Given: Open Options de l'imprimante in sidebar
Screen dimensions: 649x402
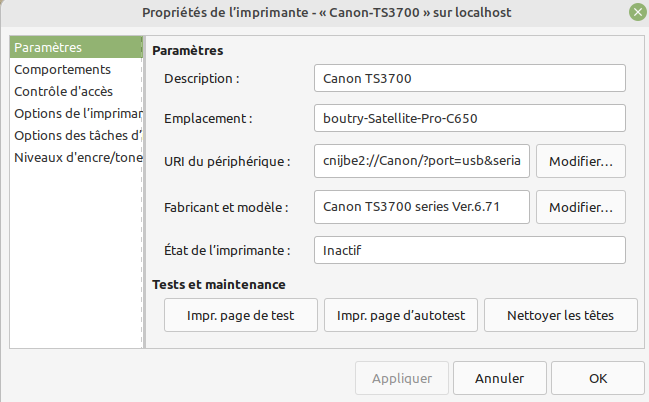Looking at the screenshot, I should (78, 113).
